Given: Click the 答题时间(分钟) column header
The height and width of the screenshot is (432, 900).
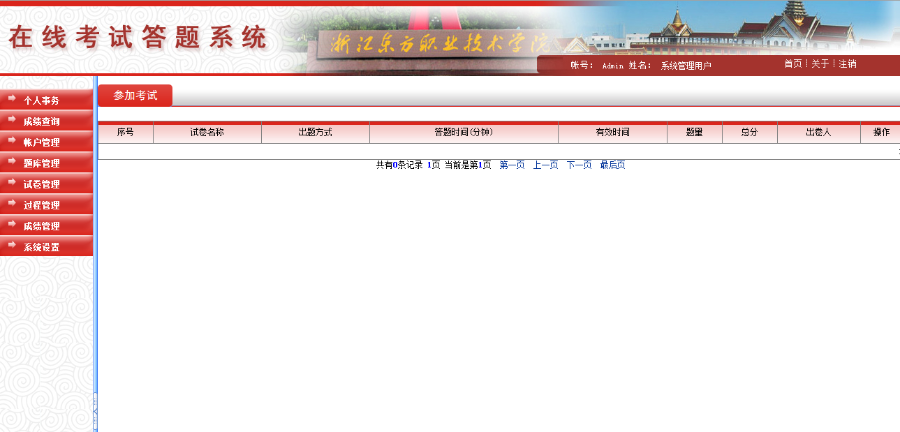Looking at the screenshot, I should pos(464,133).
